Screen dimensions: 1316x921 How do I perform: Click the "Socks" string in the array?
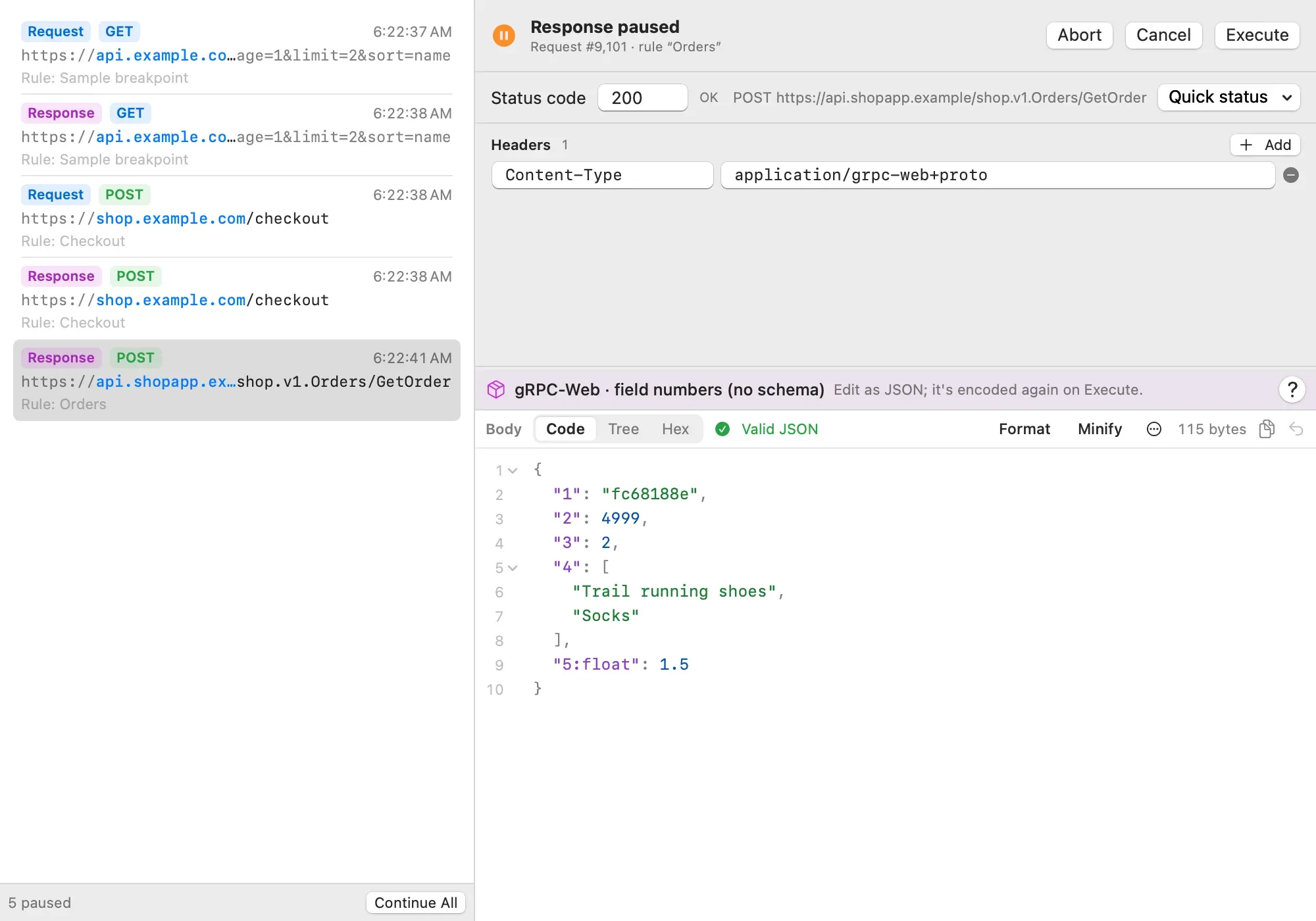pos(606,616)
